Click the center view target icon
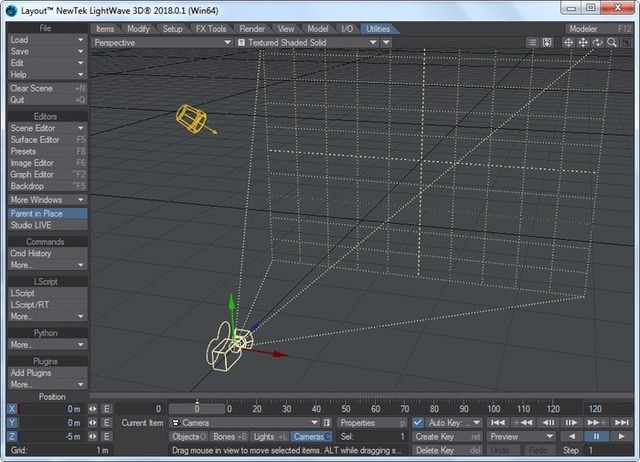Image resolution: width=640 pixels, height=462 pixels. [569, 43]
